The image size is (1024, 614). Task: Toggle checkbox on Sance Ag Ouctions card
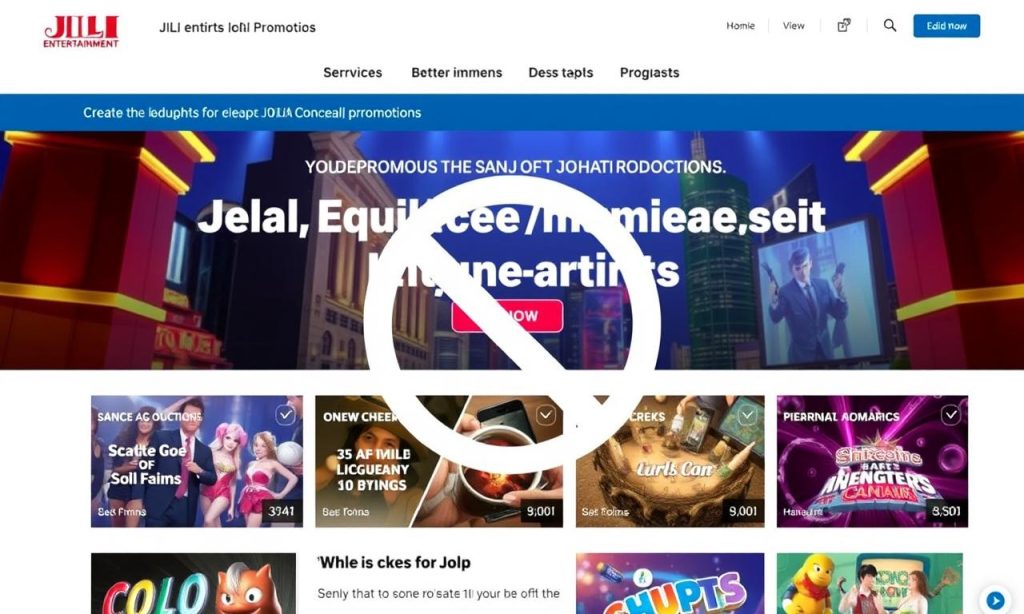pyautogui.click(x=285, y=415)
